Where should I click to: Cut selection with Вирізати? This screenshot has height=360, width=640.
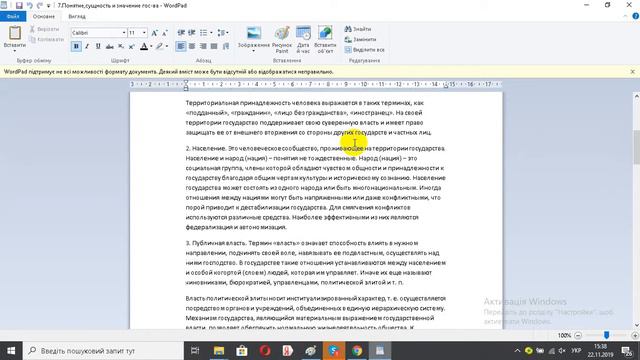coord(44,29)
